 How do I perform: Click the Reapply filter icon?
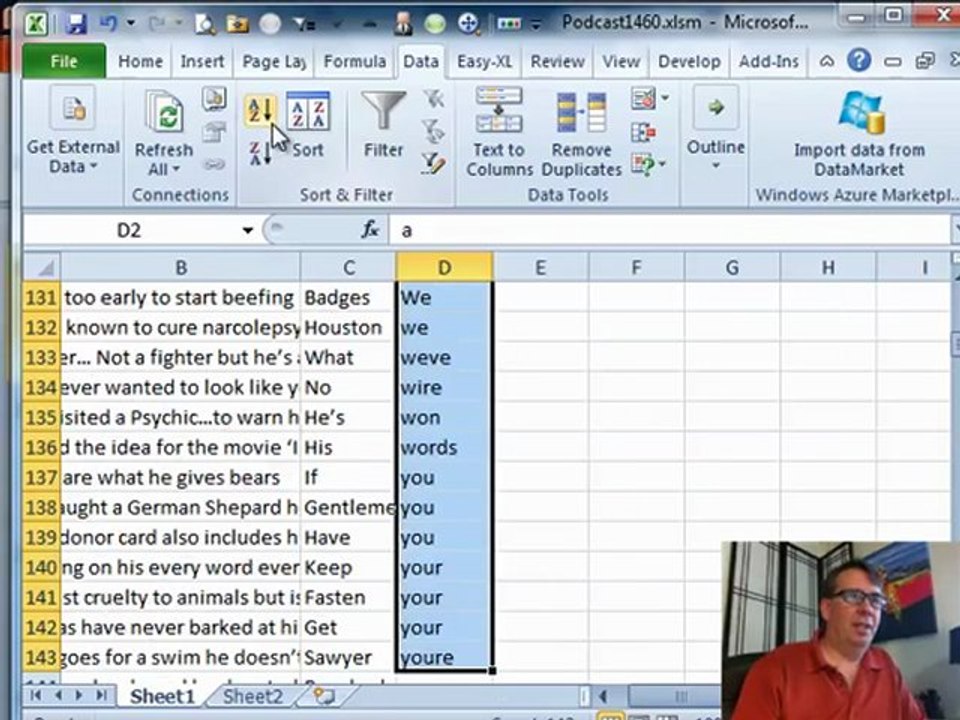click(433, 130)
